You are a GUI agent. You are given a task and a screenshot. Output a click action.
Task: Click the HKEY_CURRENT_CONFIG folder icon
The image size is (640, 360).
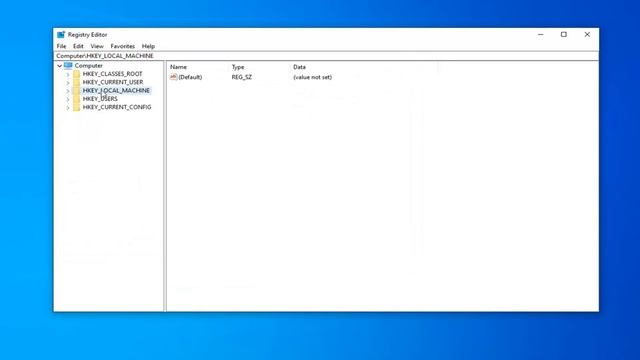(x=76, y=107)
